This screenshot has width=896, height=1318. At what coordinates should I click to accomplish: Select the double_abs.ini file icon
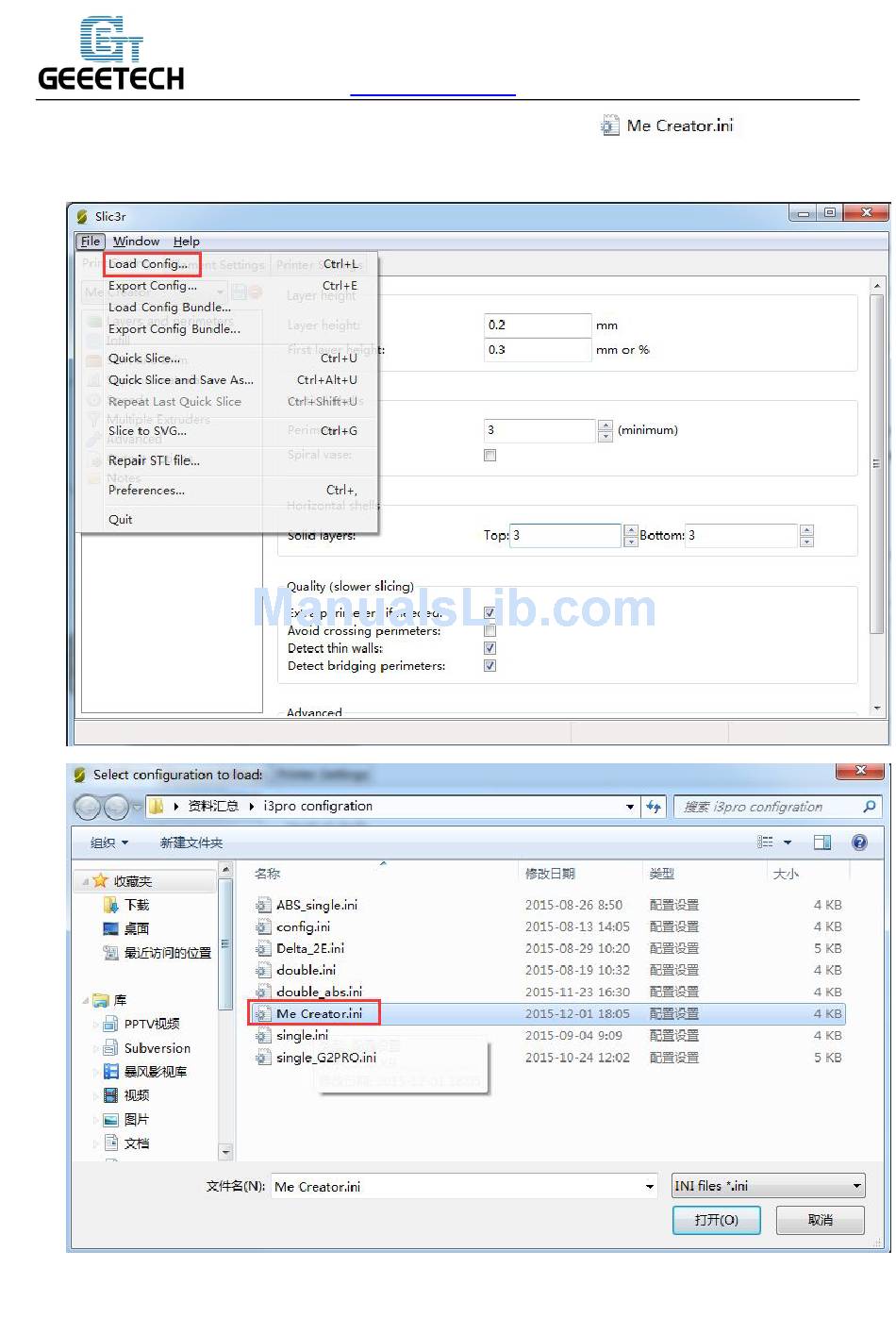tap(263, 992)
